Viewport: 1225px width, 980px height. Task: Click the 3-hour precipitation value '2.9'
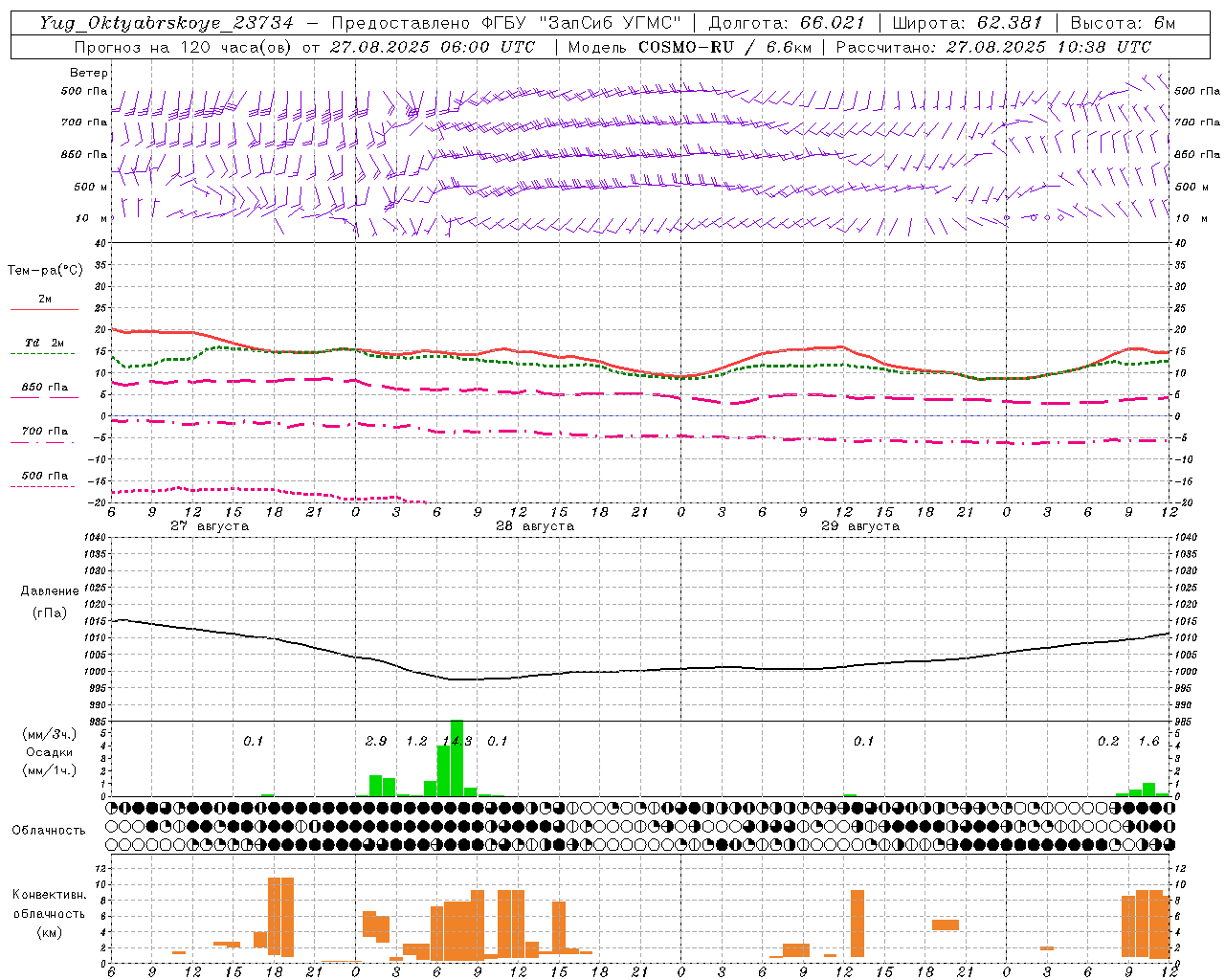376,741
